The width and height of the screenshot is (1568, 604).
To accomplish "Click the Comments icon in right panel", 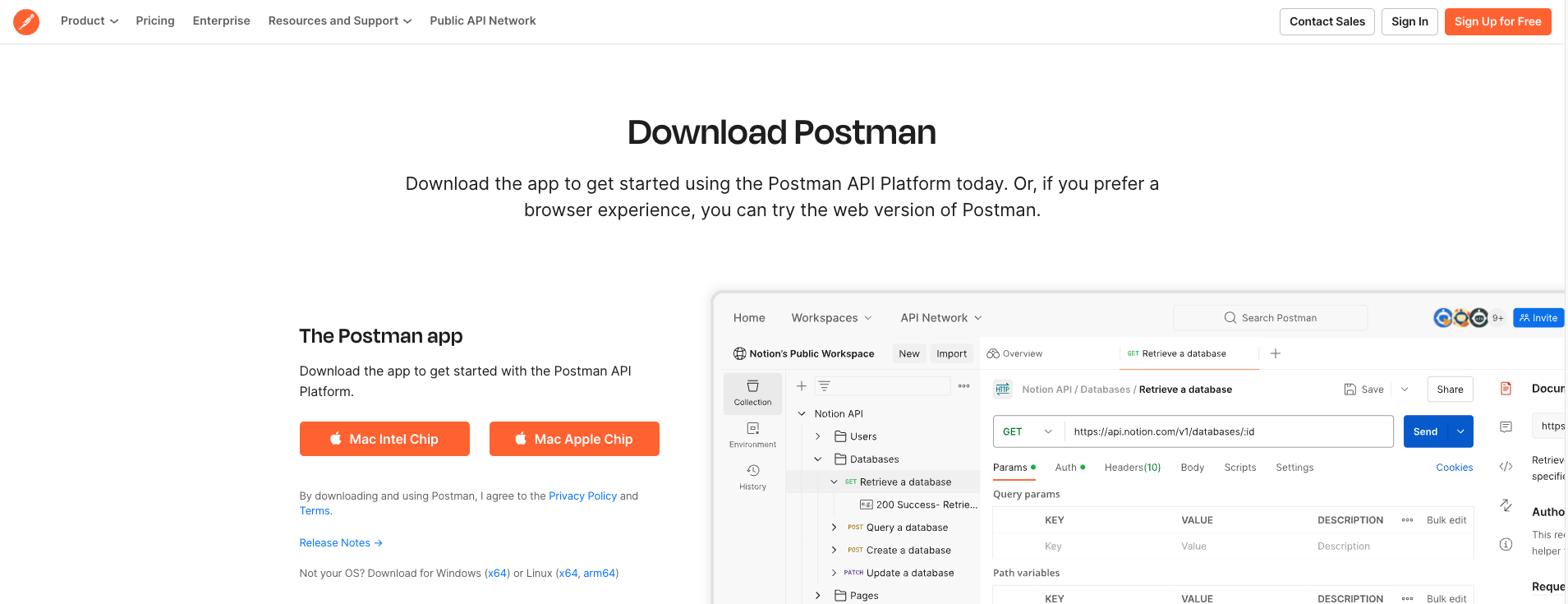I will tap(1506, 426).
